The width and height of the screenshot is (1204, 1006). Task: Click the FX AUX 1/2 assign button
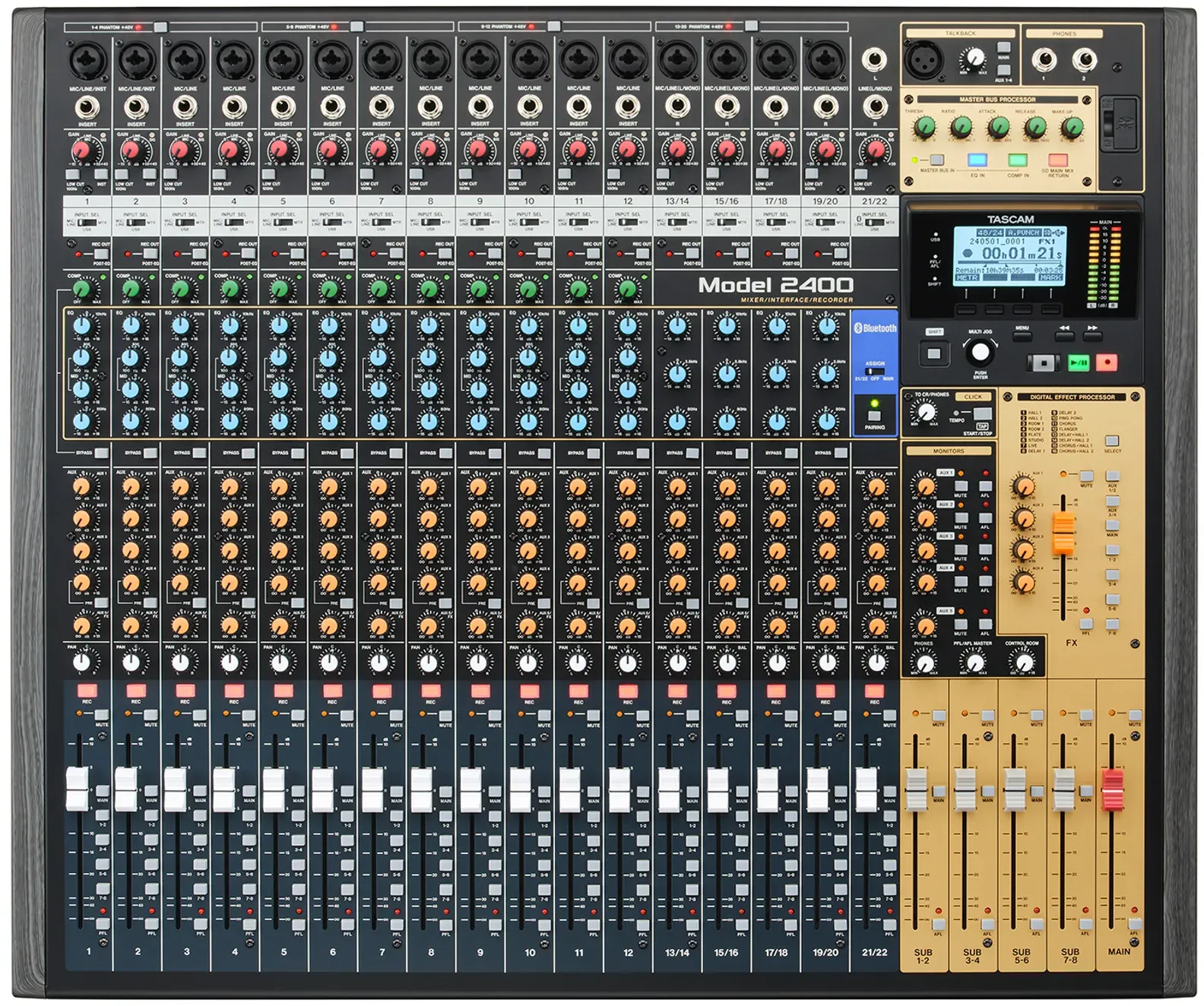click(1112, 477)
